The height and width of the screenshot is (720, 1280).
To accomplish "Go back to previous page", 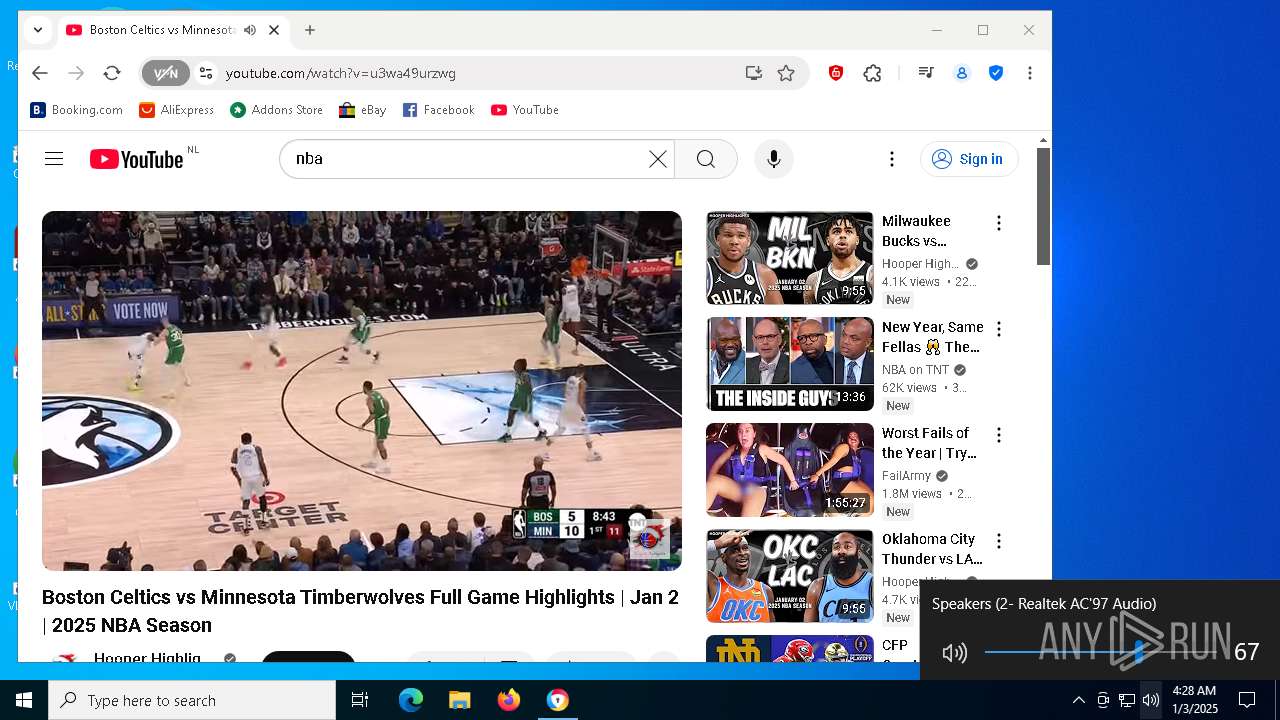I will coord(40,73).
